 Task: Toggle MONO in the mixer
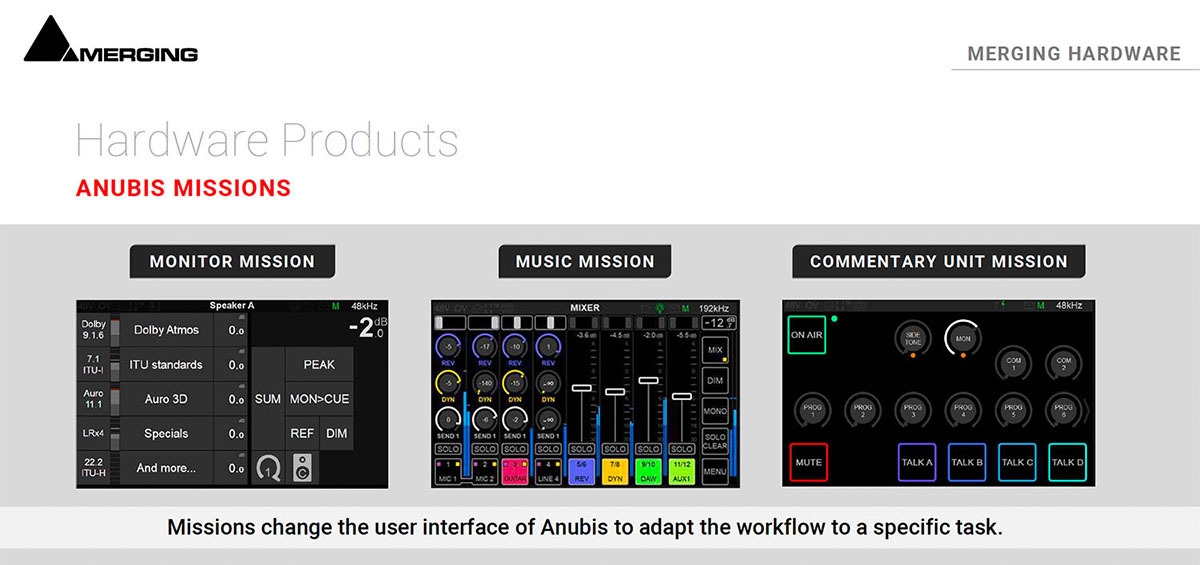714,411
